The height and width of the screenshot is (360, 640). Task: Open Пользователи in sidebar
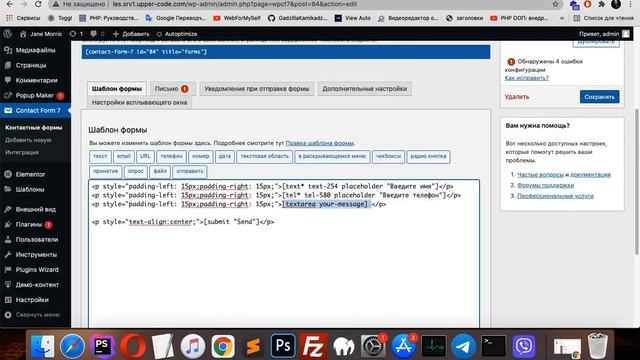point(35,240)
